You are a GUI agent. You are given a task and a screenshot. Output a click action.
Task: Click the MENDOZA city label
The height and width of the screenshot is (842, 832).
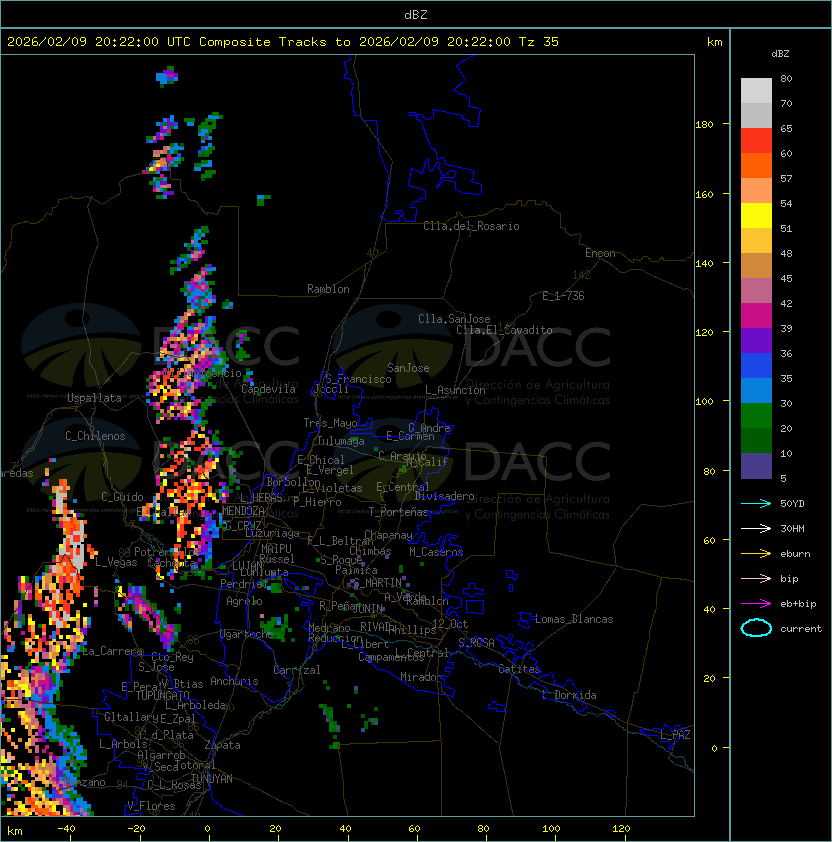click(243, 511)
